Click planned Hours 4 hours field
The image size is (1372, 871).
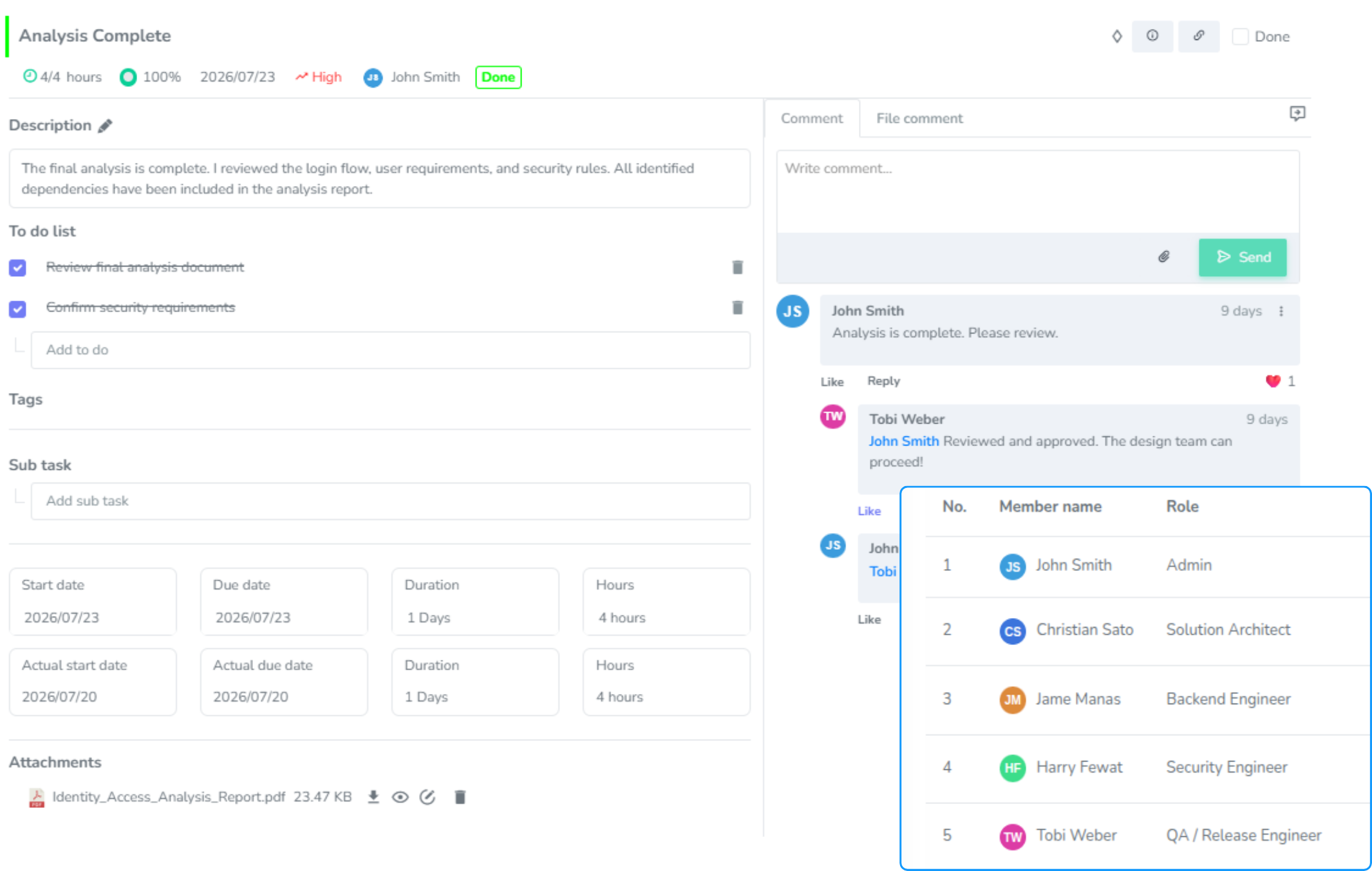(x=666, y=601)
